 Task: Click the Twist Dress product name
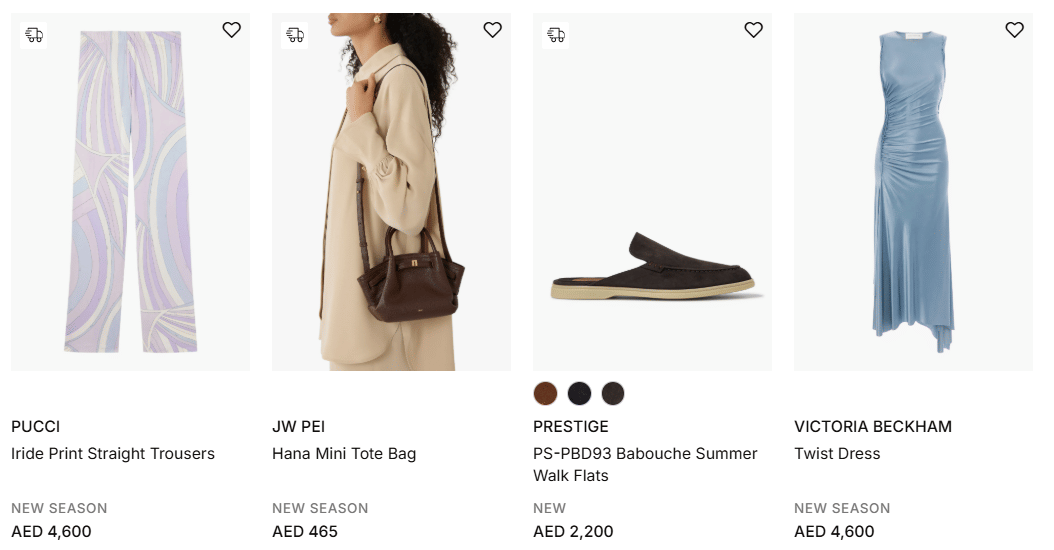click(837, 453)
